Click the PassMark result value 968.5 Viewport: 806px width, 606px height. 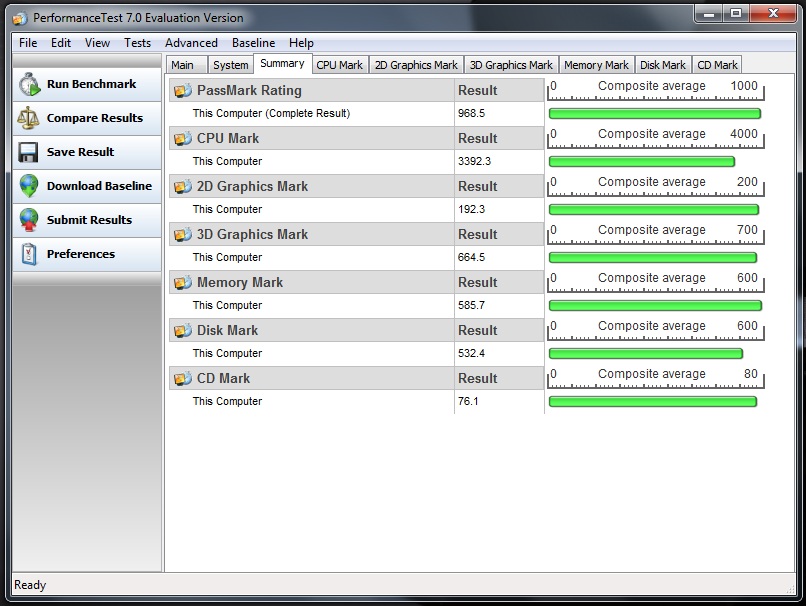point(471,113)
